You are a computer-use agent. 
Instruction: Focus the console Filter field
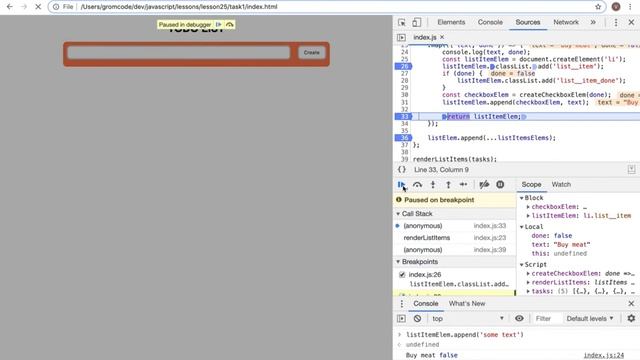(x=547, y=318)
